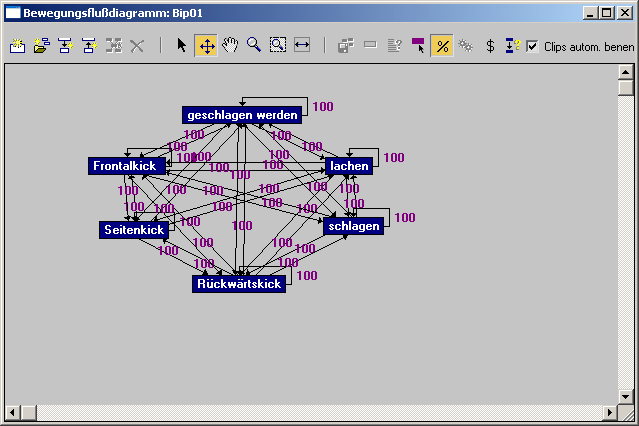Click the vertical scrollbar thumb
639x426 pixels.
625,88
